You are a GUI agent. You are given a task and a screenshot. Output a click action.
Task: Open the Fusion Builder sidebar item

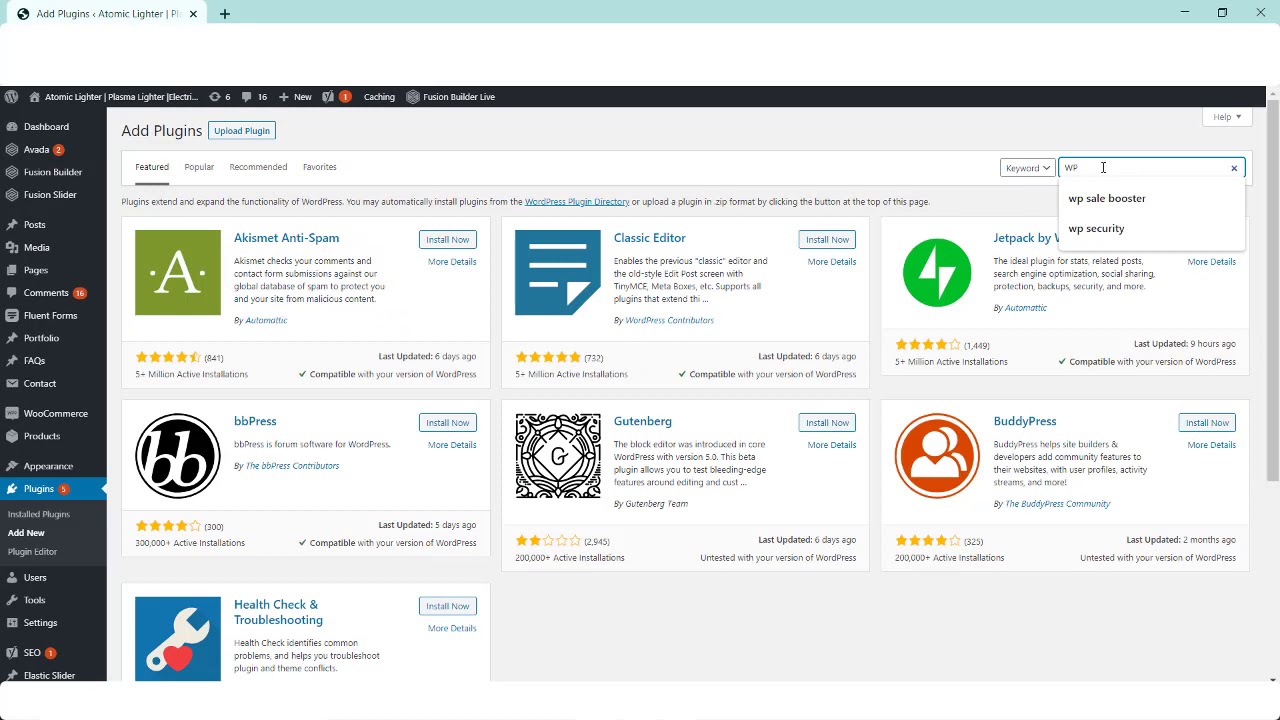coord(53,172)
